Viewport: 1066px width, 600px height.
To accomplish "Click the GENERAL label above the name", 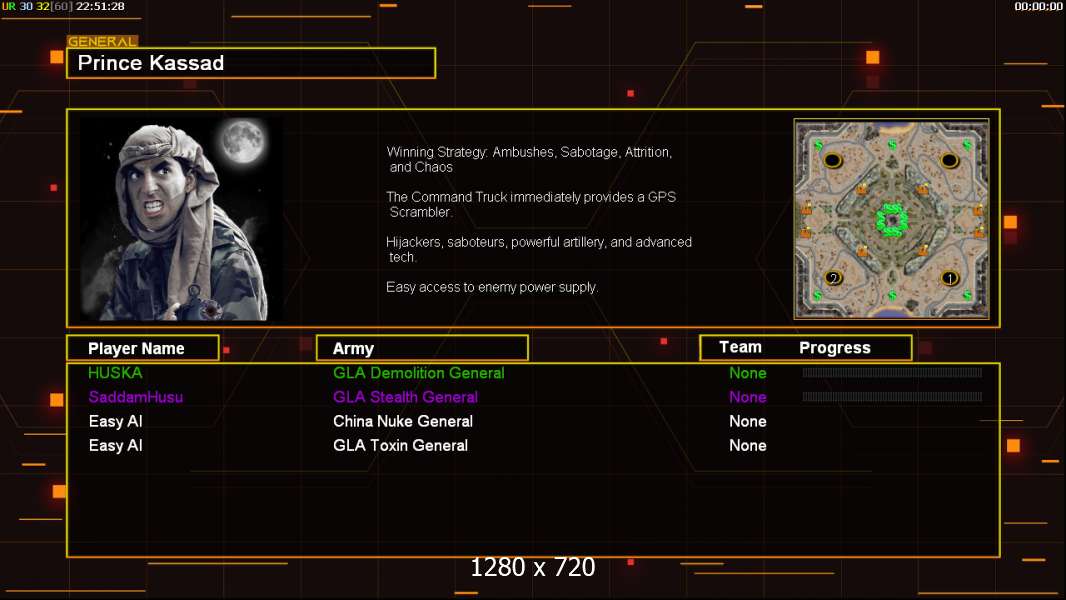I will click(102, 41).
